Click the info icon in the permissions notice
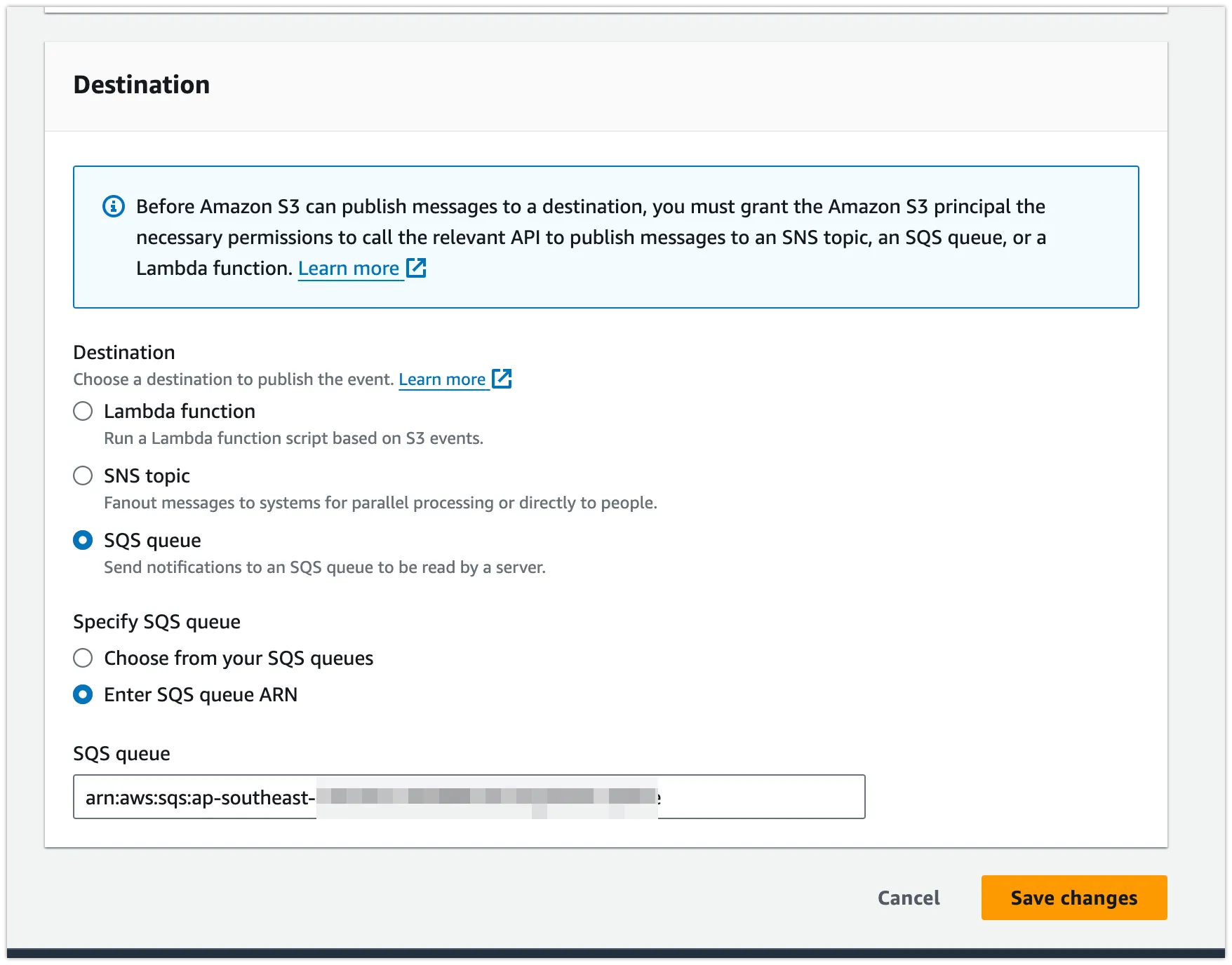 114,206
